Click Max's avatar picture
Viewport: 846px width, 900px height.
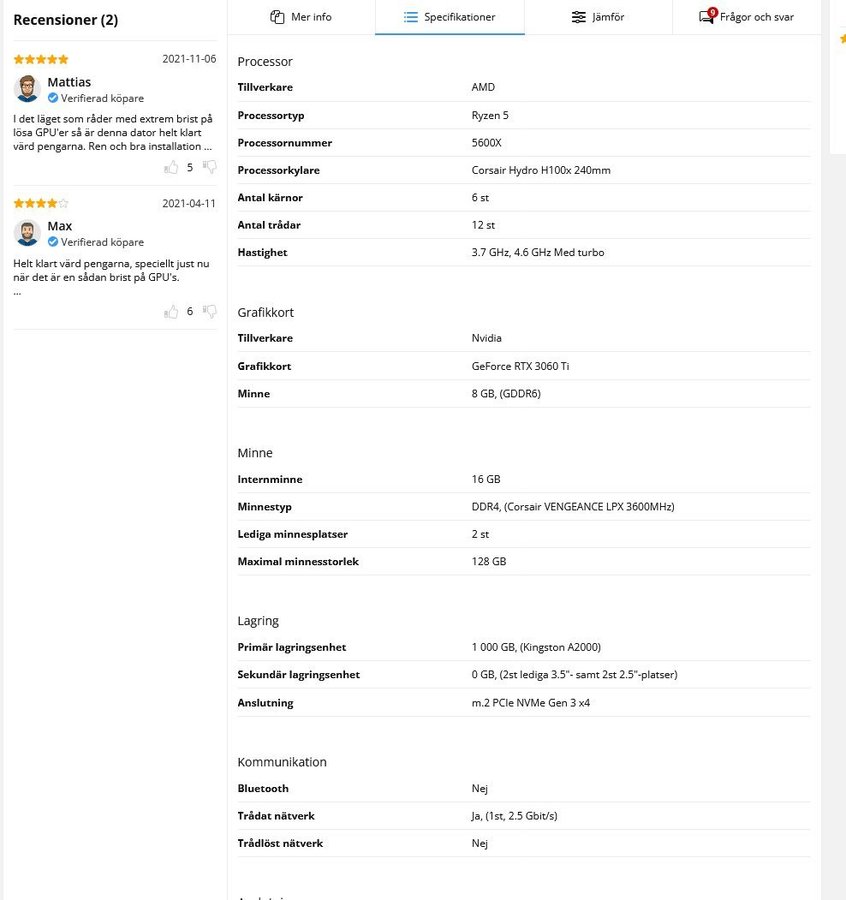pyautogui.click(x=27, y=232)
